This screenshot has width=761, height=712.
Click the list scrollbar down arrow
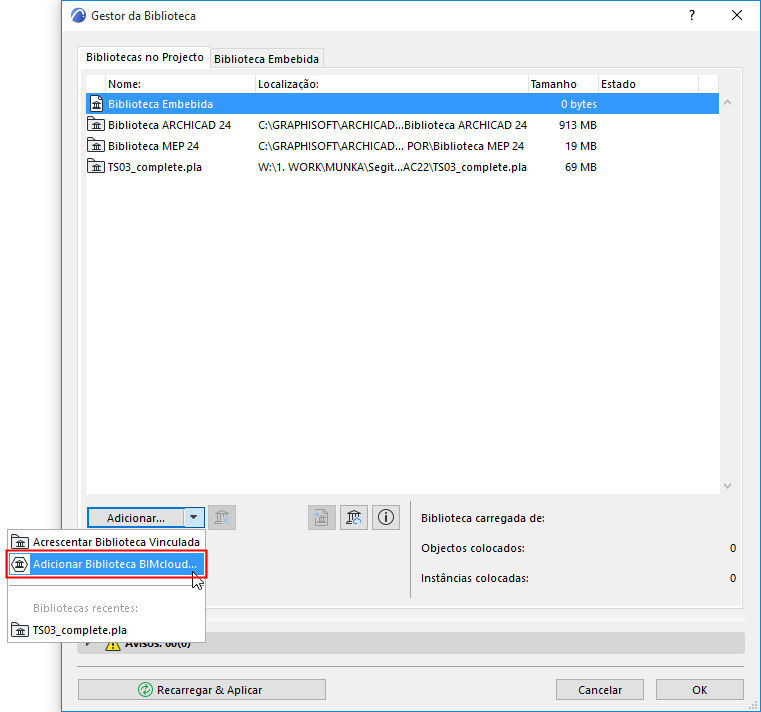[728, 485]
